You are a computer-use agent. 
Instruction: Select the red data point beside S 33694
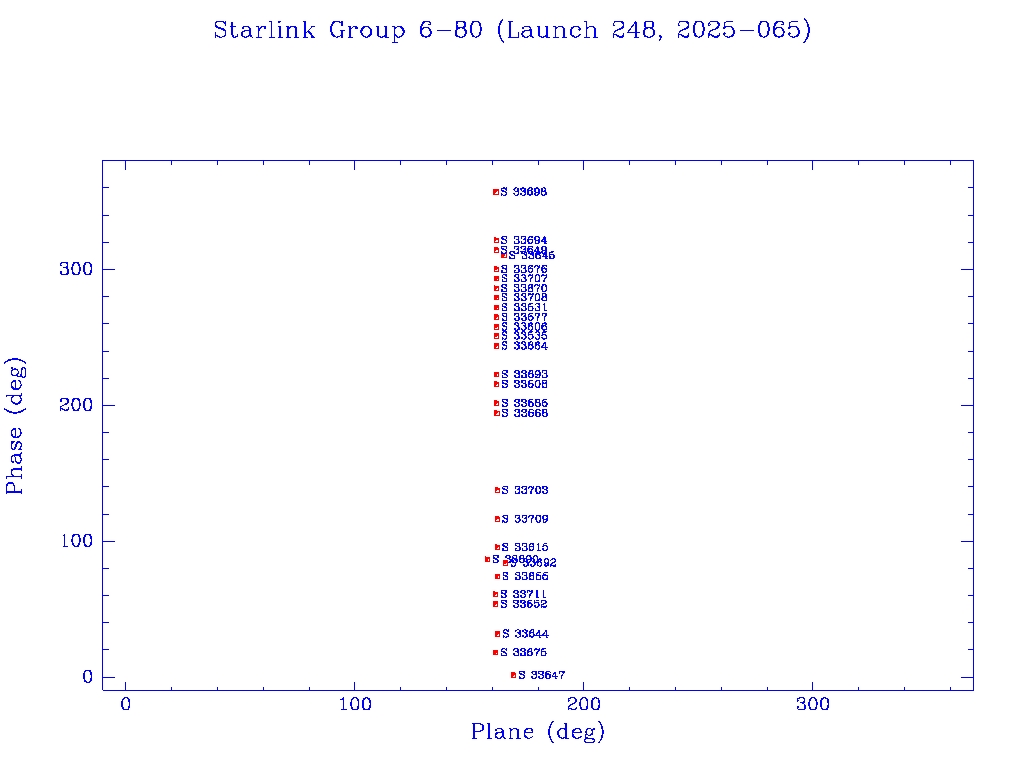point(496,241)
